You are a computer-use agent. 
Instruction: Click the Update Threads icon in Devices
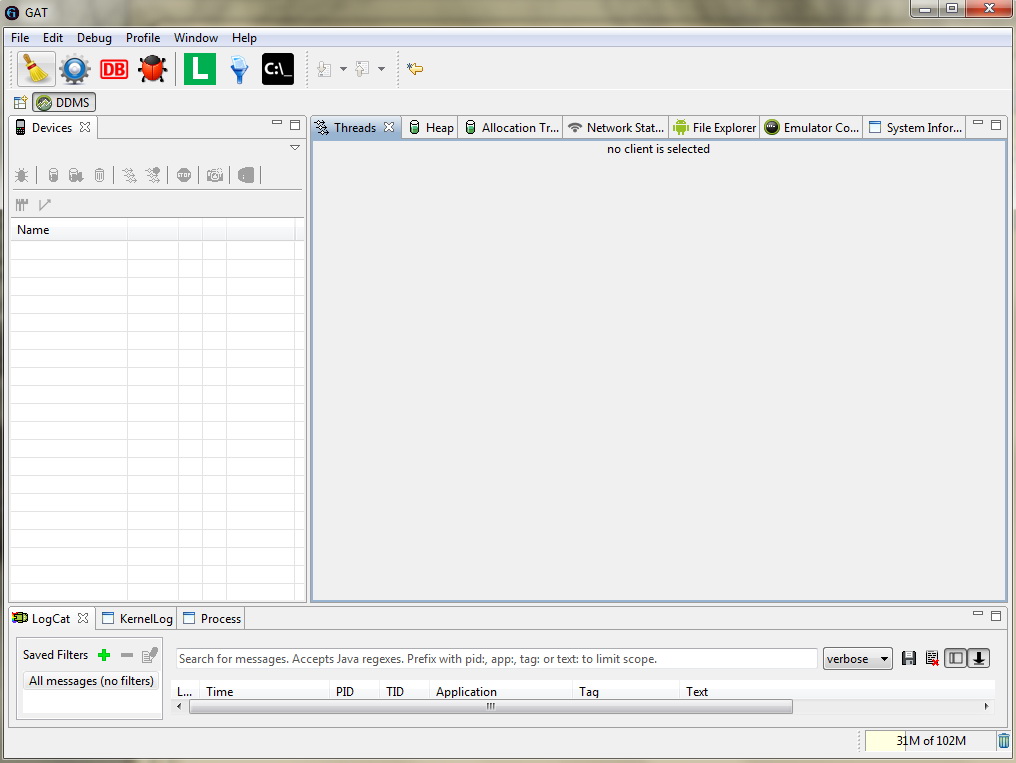click(x=130, y=175)
